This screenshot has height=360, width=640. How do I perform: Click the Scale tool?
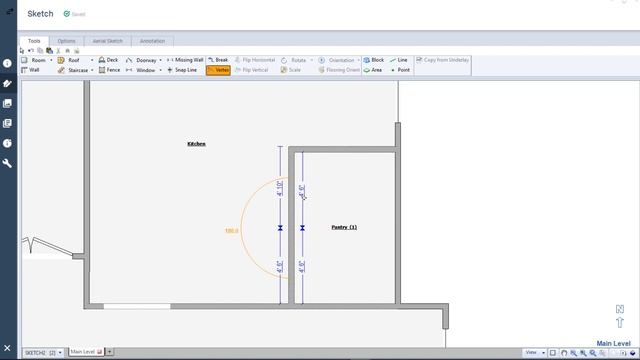pyautogui.click(x=291, y=70)
